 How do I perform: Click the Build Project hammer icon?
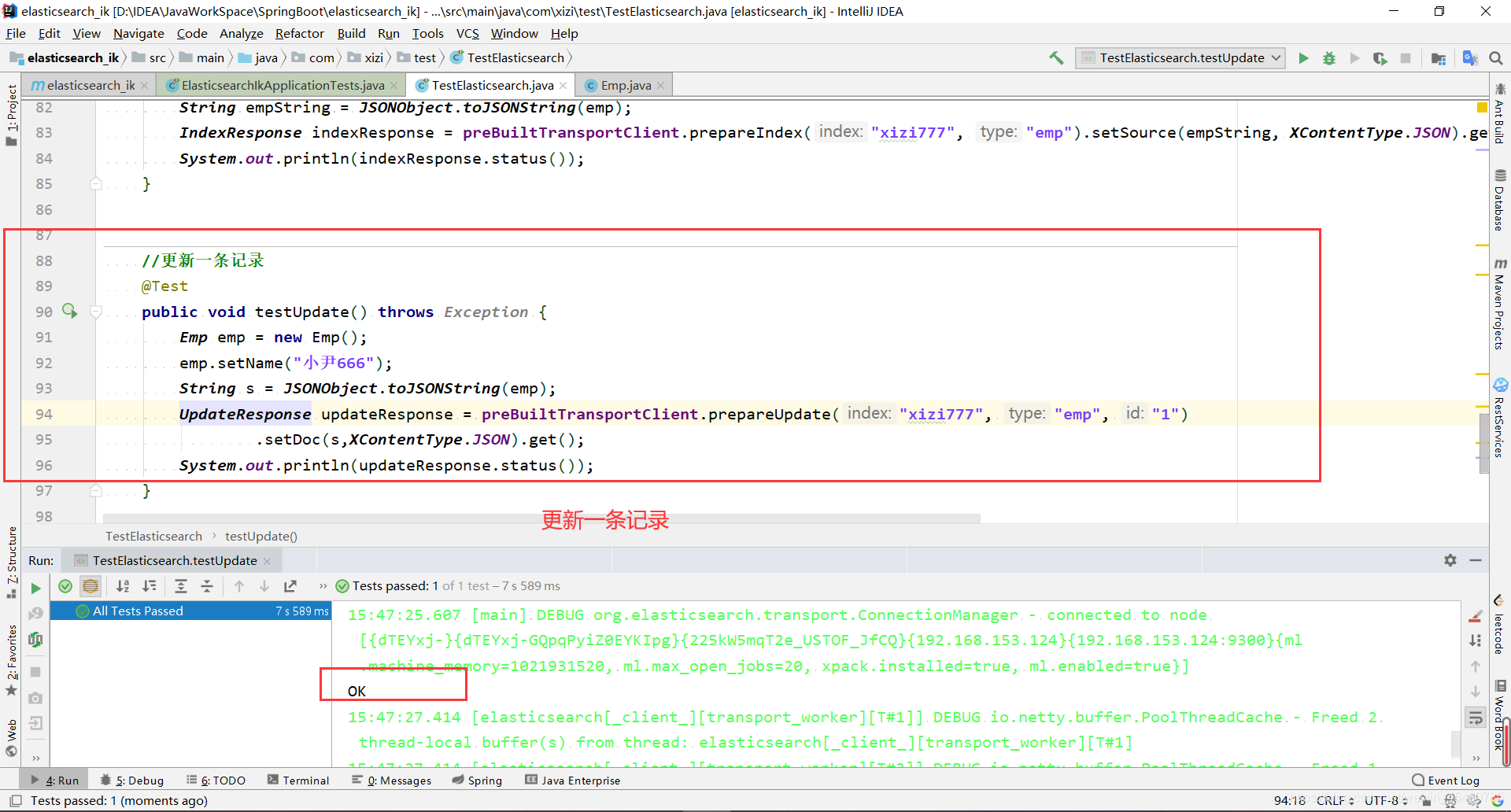click(x=1056, y=57)
